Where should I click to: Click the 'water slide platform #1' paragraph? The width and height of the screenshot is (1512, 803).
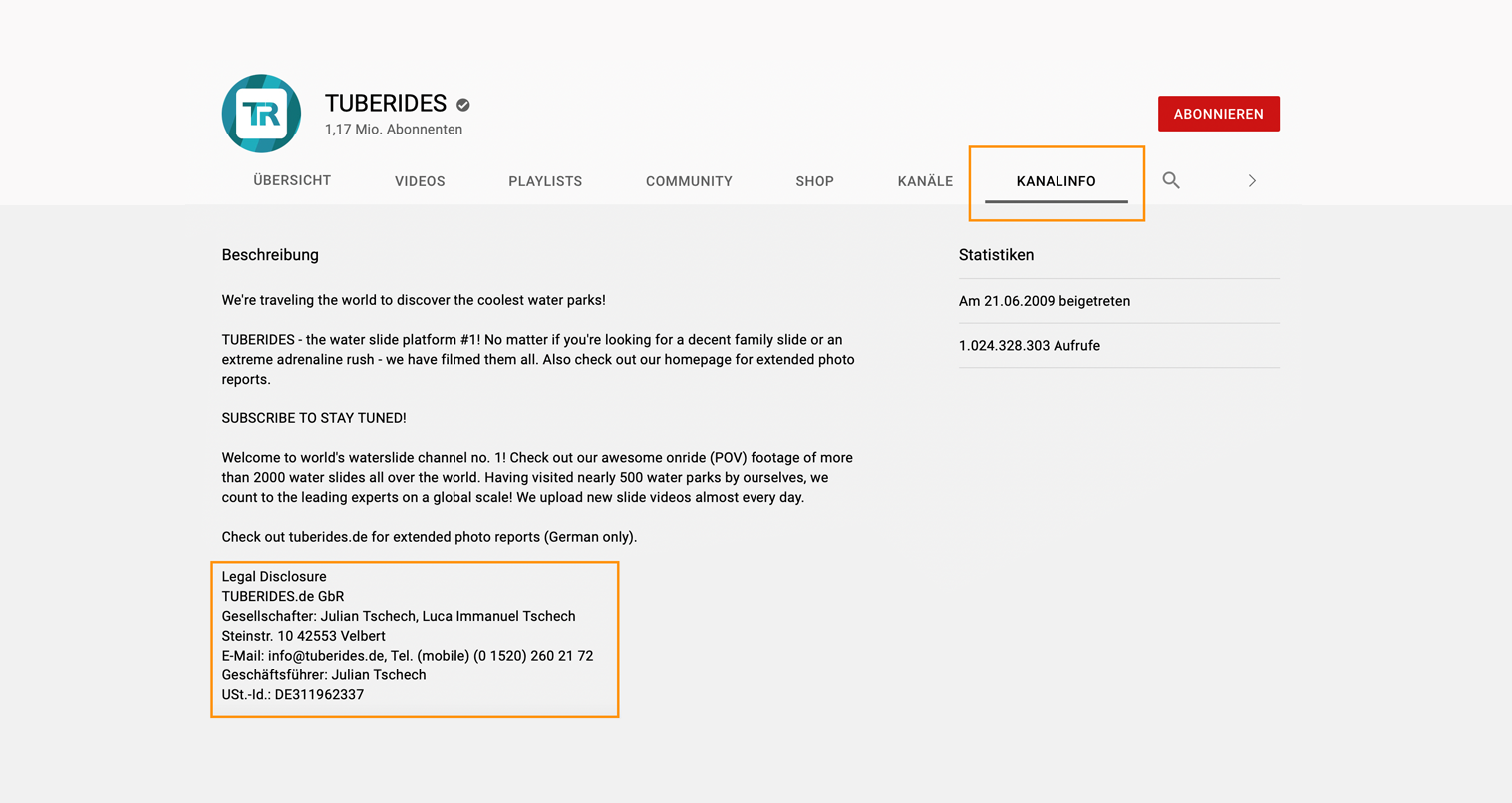[x=538, y=360]
